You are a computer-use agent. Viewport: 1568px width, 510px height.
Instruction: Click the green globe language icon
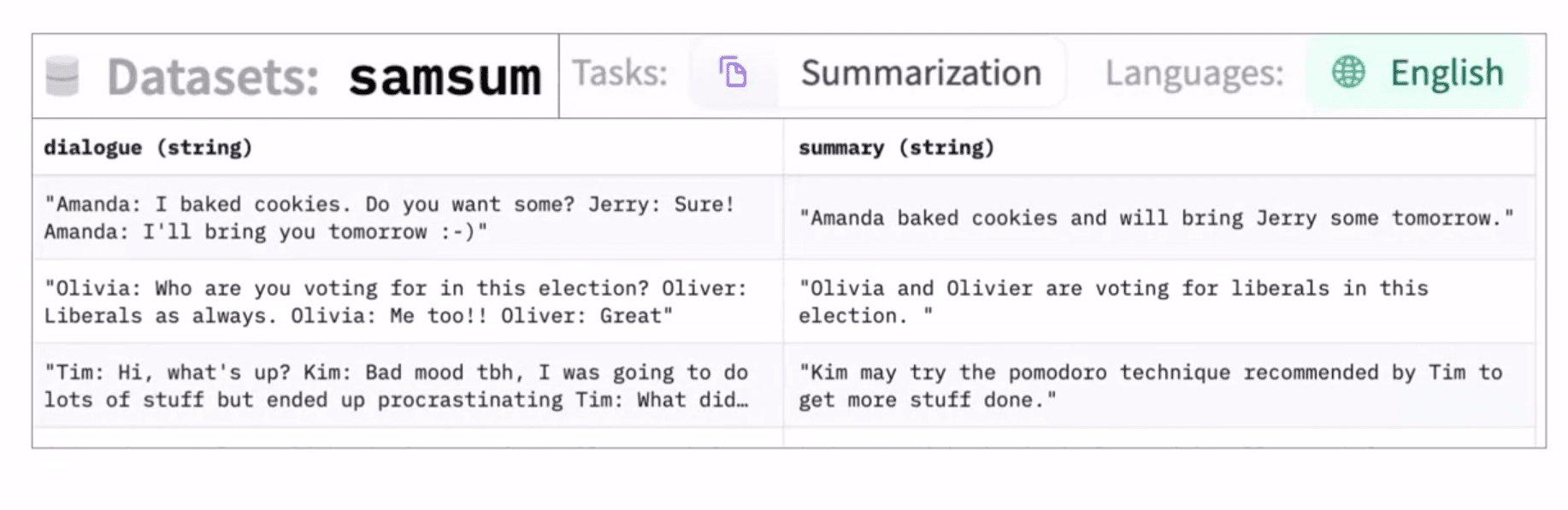tap(1348, 73)
